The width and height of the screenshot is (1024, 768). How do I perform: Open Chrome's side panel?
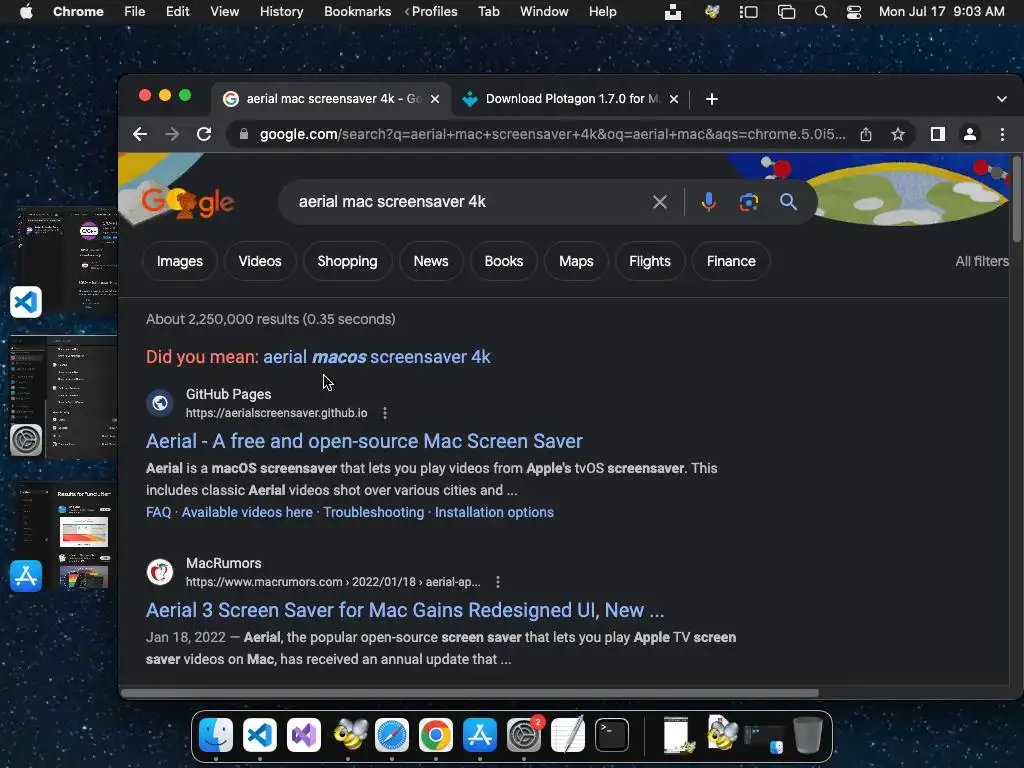938,135
